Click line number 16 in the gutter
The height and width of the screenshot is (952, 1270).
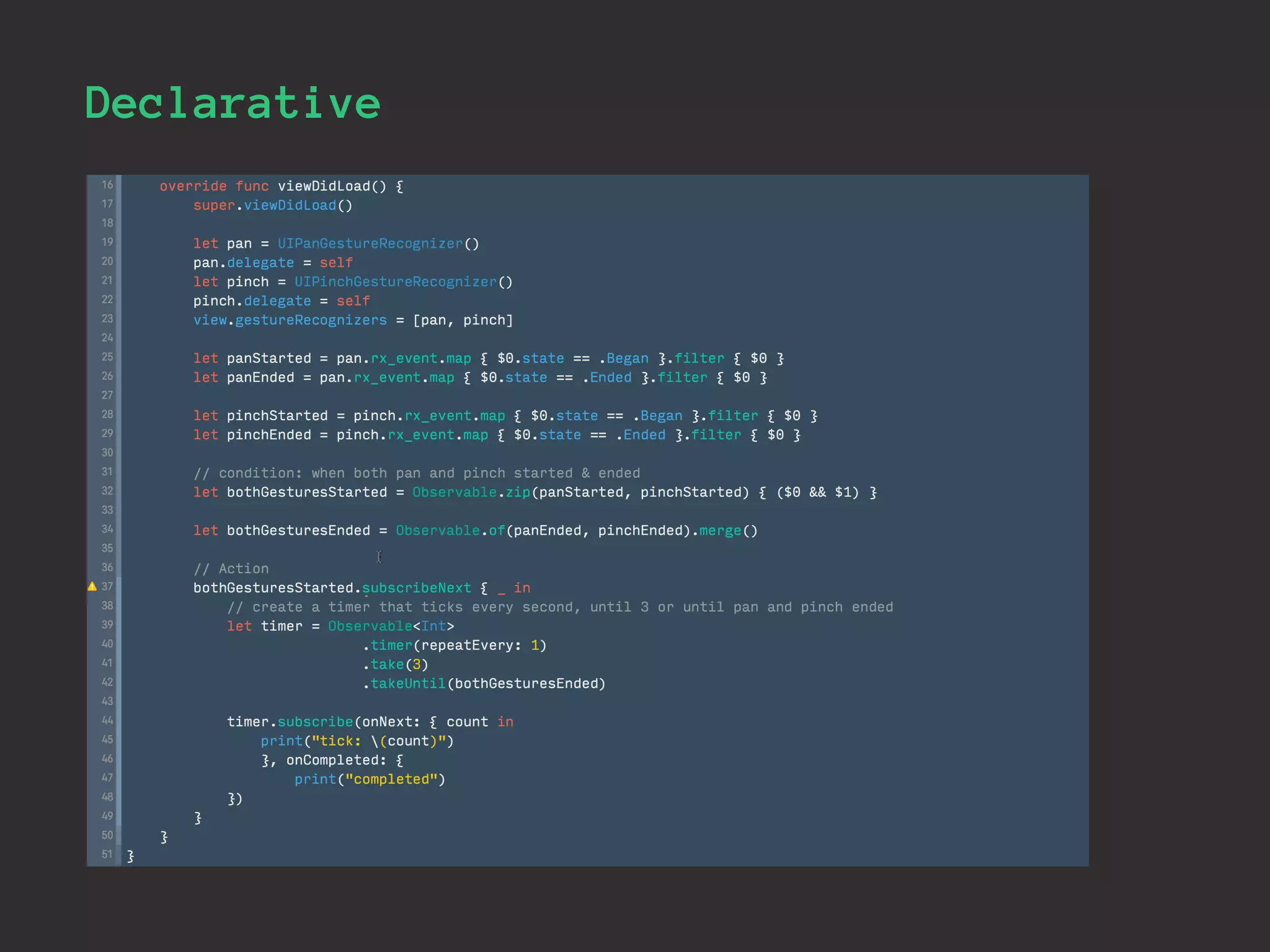(x=107, y=185)
